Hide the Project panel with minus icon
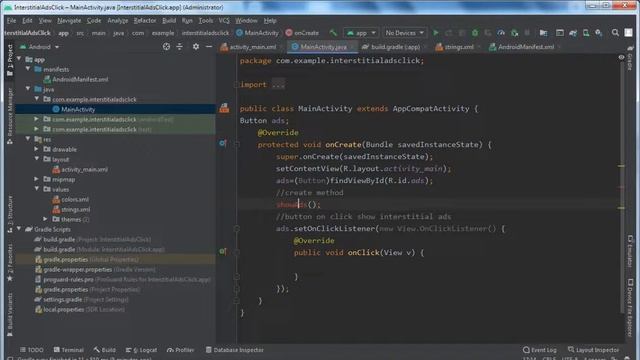This screenshot has width=640, height=360. pyautogui.click(x=209, y=47)
